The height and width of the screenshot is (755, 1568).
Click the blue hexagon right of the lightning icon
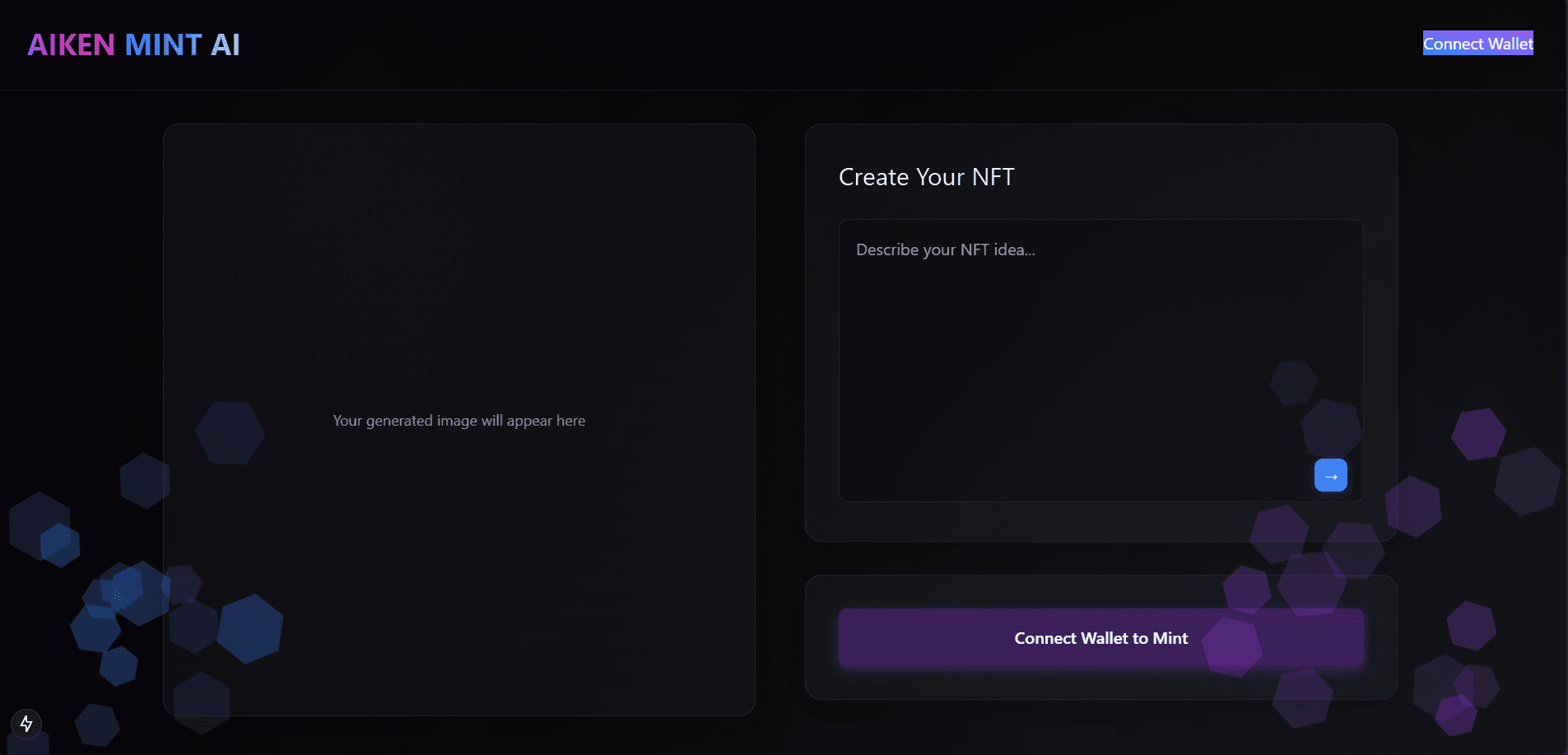(x=97, y=725)
